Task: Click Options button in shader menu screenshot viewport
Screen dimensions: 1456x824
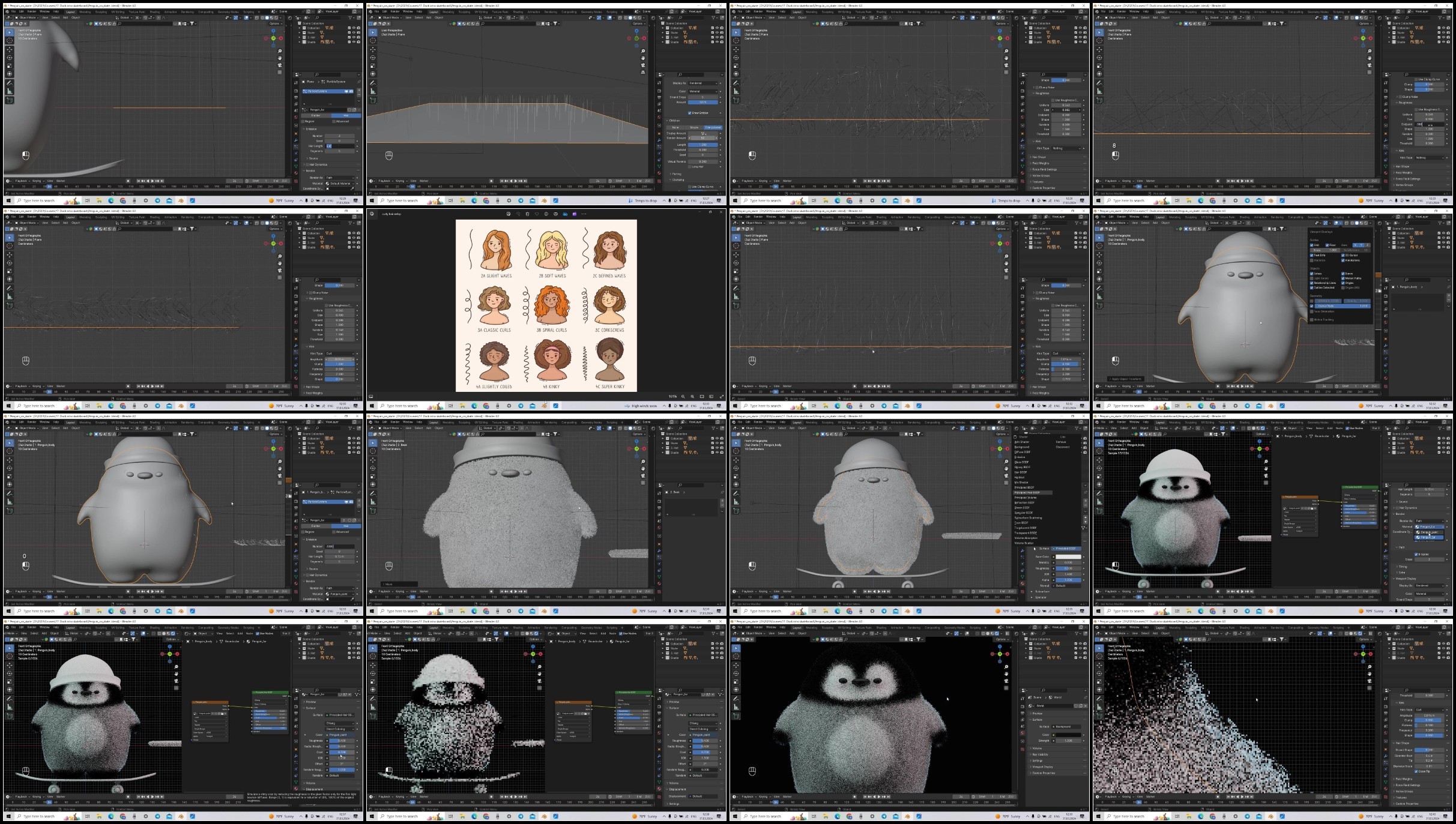Action: pos(1002,434)
